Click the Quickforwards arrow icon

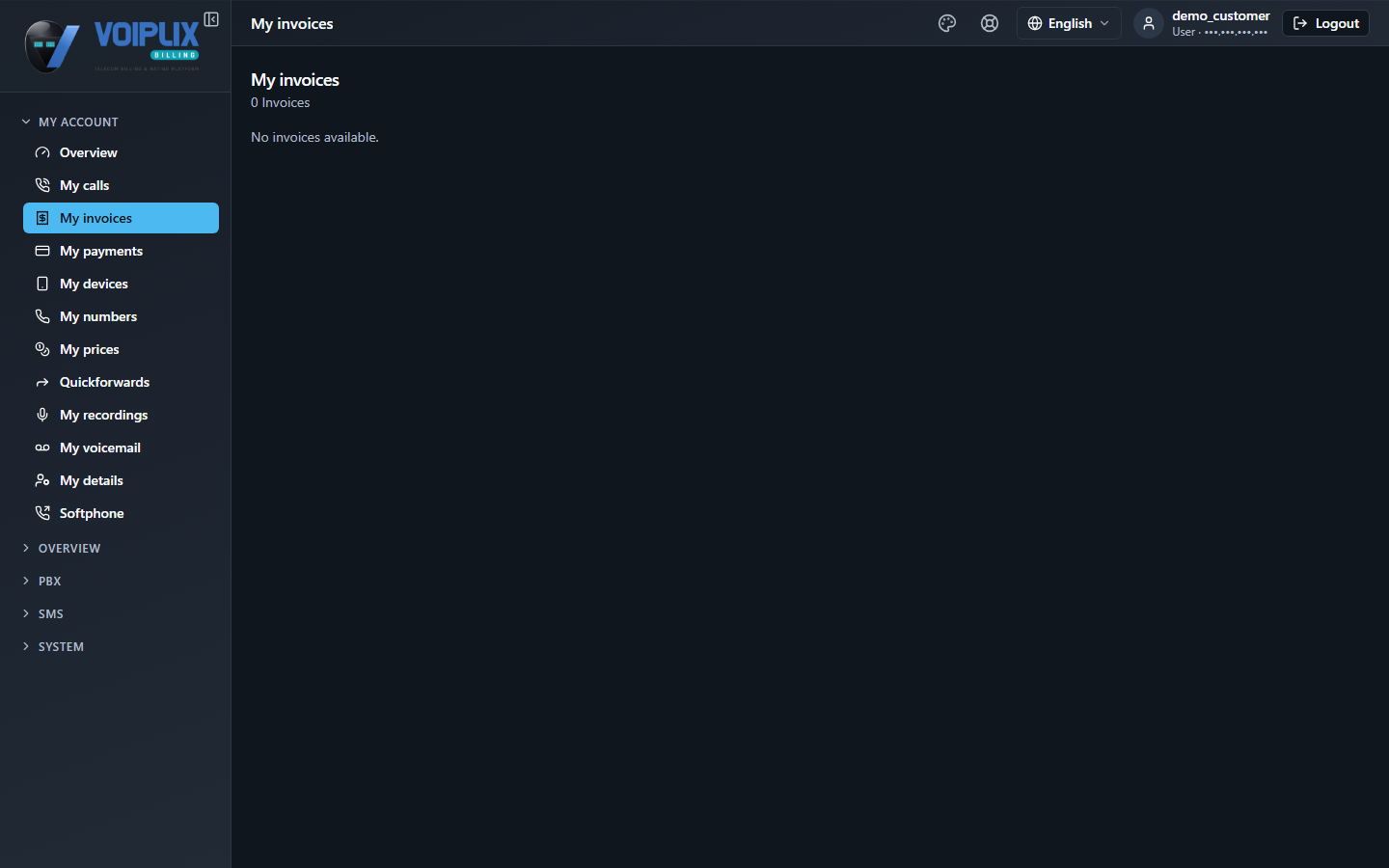(x=42, y=382)
